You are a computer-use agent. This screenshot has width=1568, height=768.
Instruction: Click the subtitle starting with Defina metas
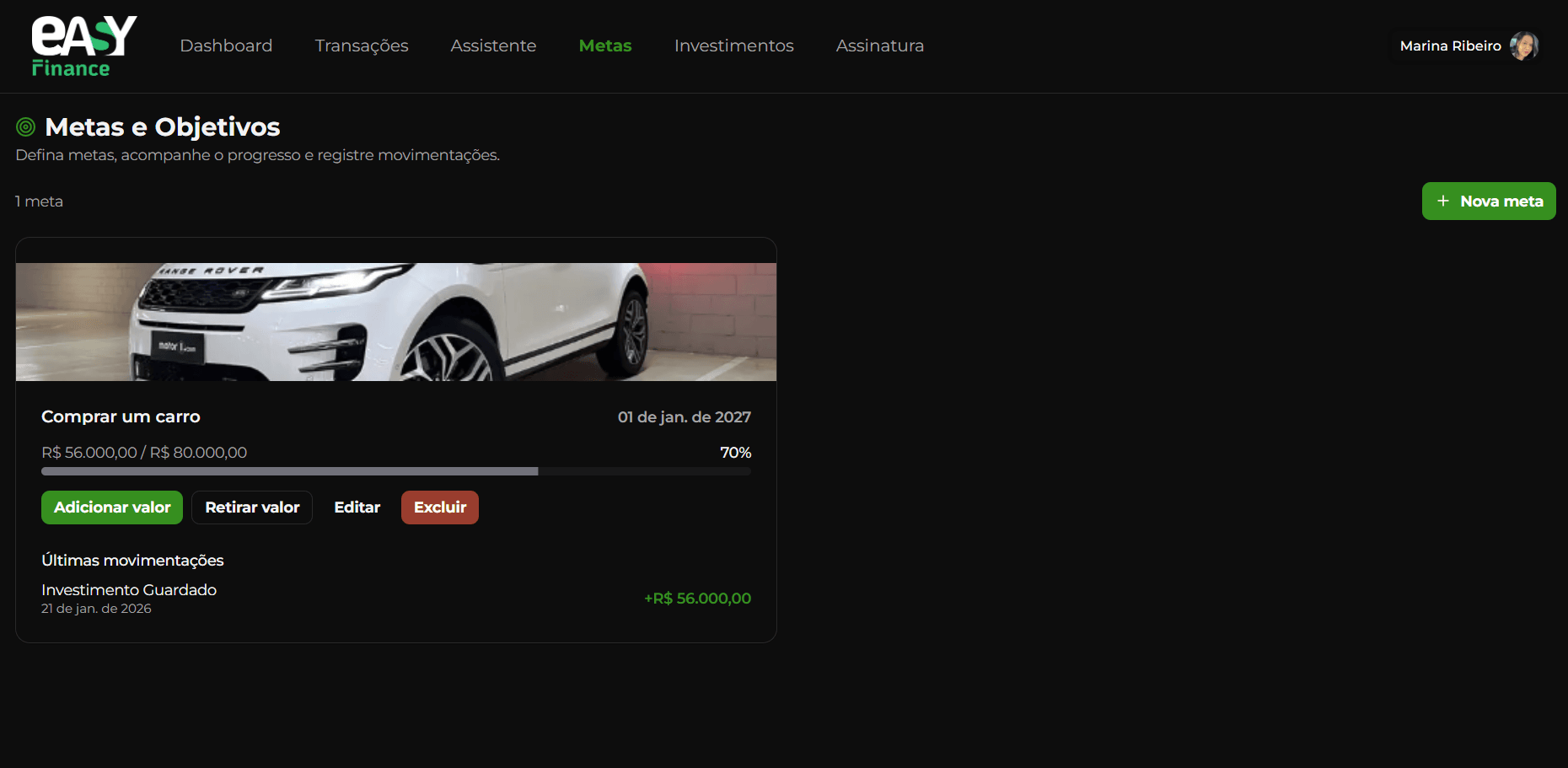[x=258, y=155]
